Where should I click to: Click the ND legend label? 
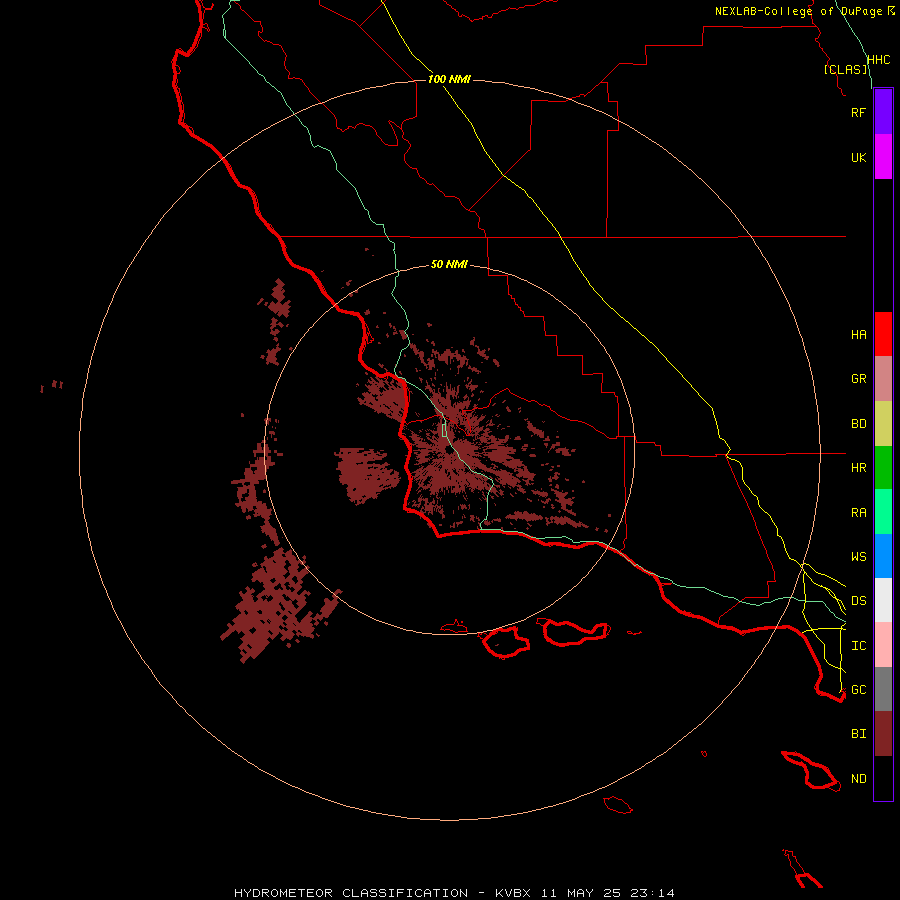[858, 779]
